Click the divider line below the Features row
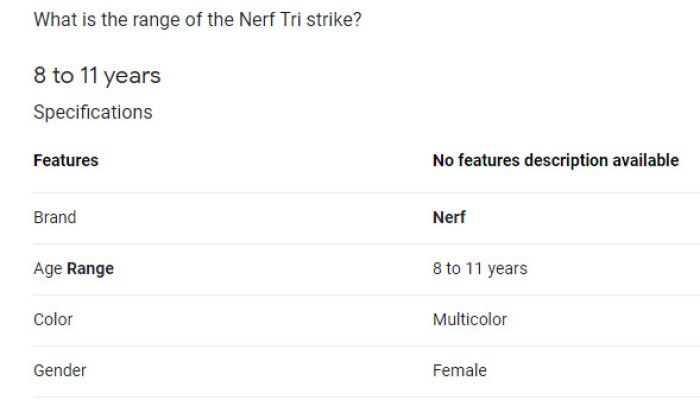 coord(360,192)
